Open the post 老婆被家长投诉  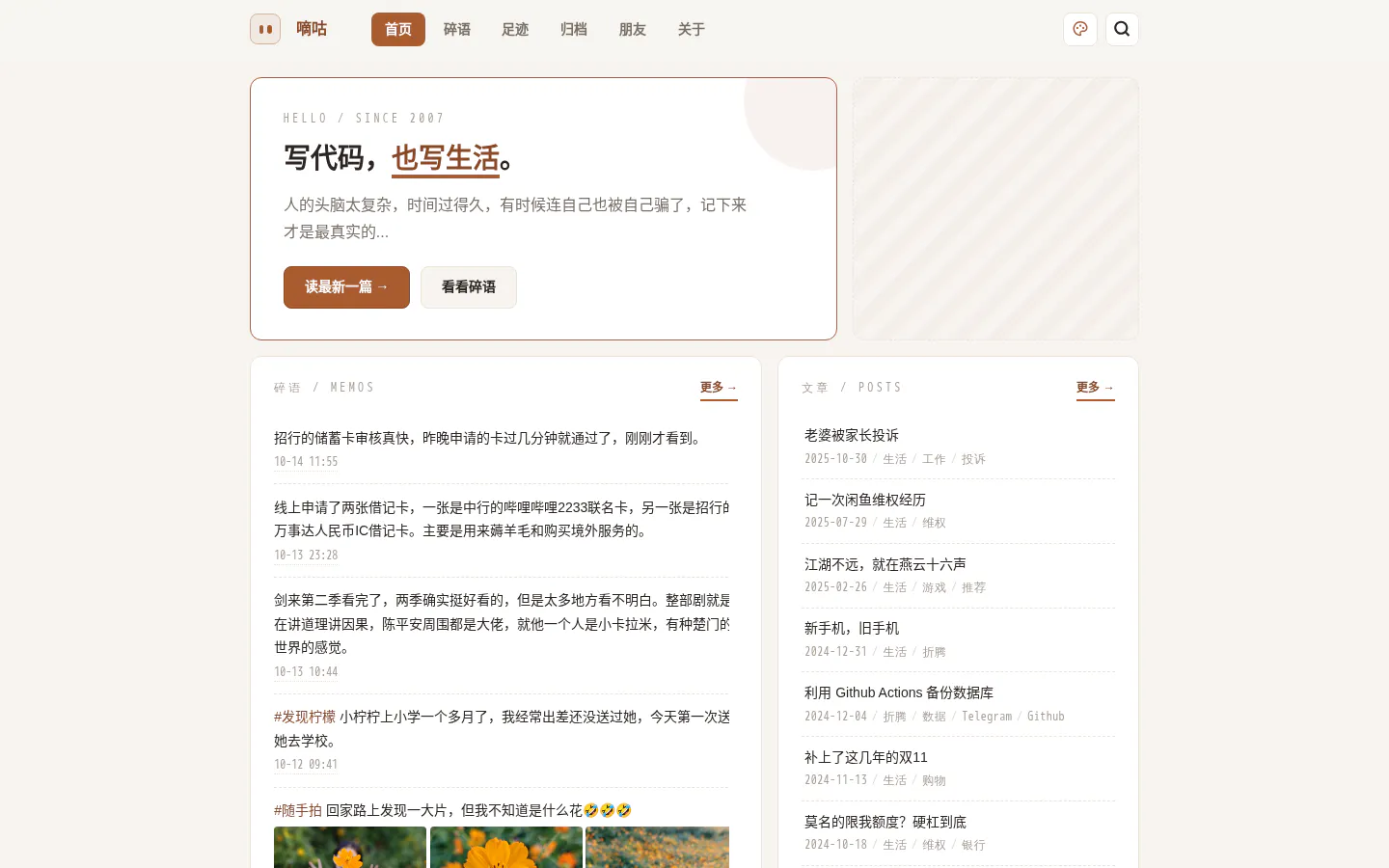point(852,436)
